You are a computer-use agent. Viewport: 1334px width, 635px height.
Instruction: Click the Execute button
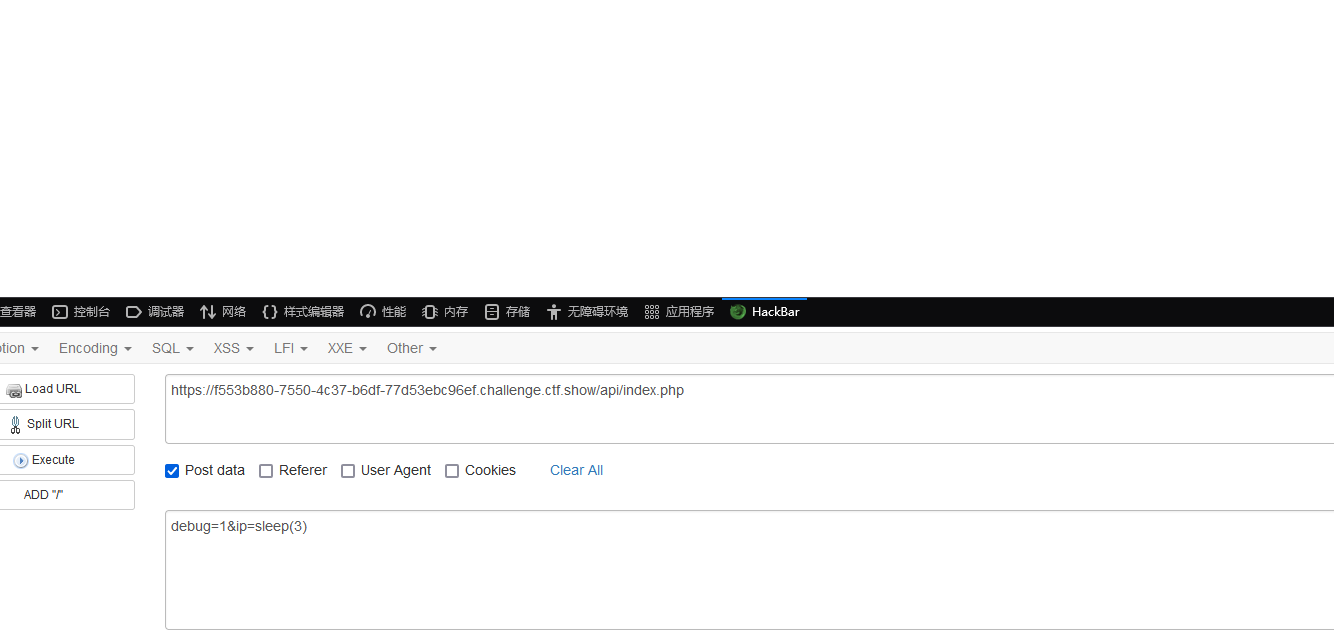(66, 460)
